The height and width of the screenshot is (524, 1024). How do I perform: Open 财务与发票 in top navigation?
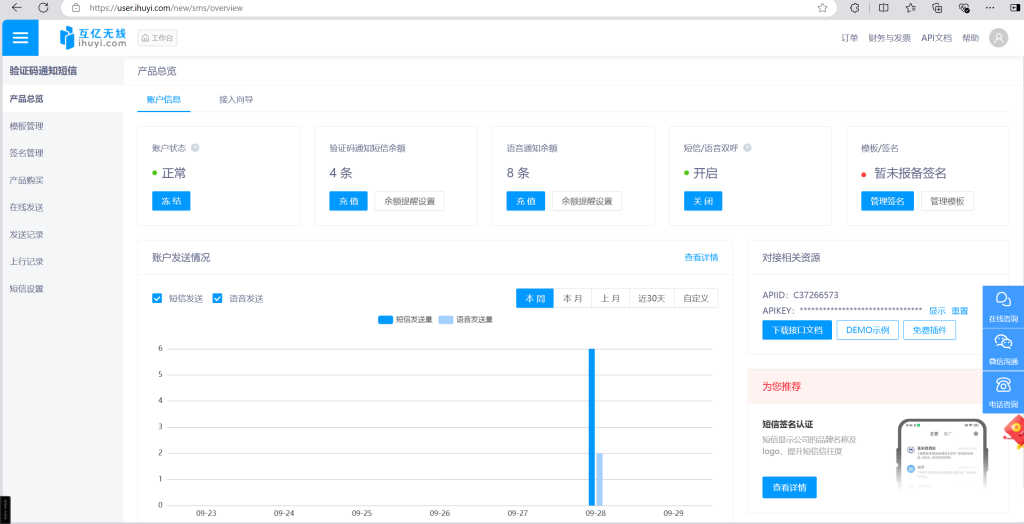[889, 38]
